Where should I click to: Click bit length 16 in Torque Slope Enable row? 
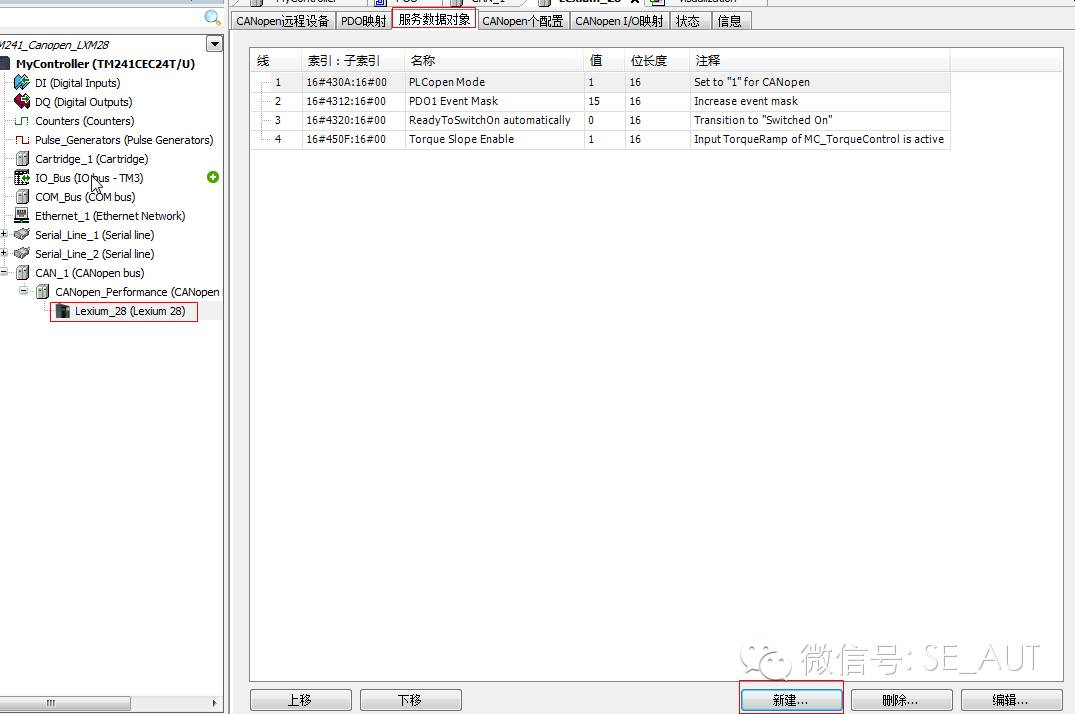[x=635, y=139]
